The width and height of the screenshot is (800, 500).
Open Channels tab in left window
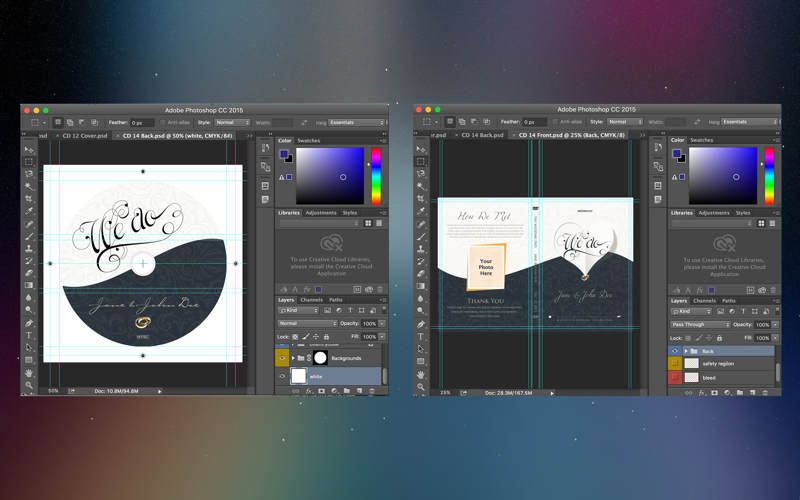(x=311, y=300)
